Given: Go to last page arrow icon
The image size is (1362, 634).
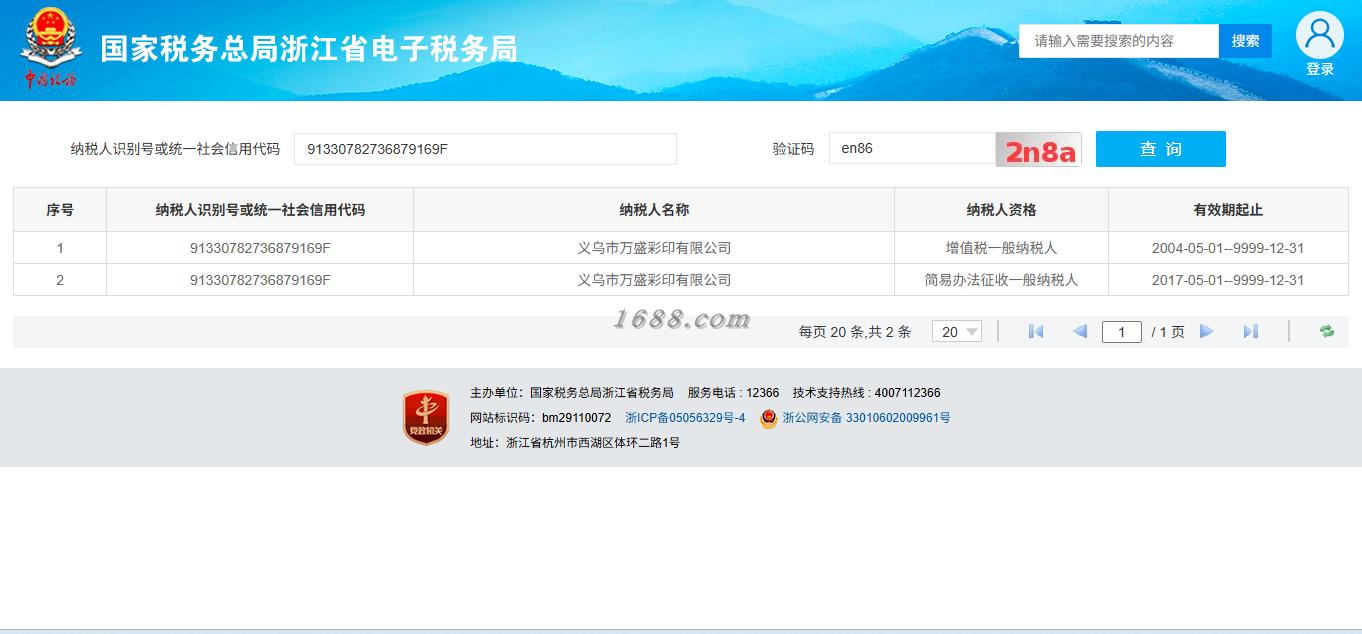Looking at the screenshot, I should tap(1250, 332).
